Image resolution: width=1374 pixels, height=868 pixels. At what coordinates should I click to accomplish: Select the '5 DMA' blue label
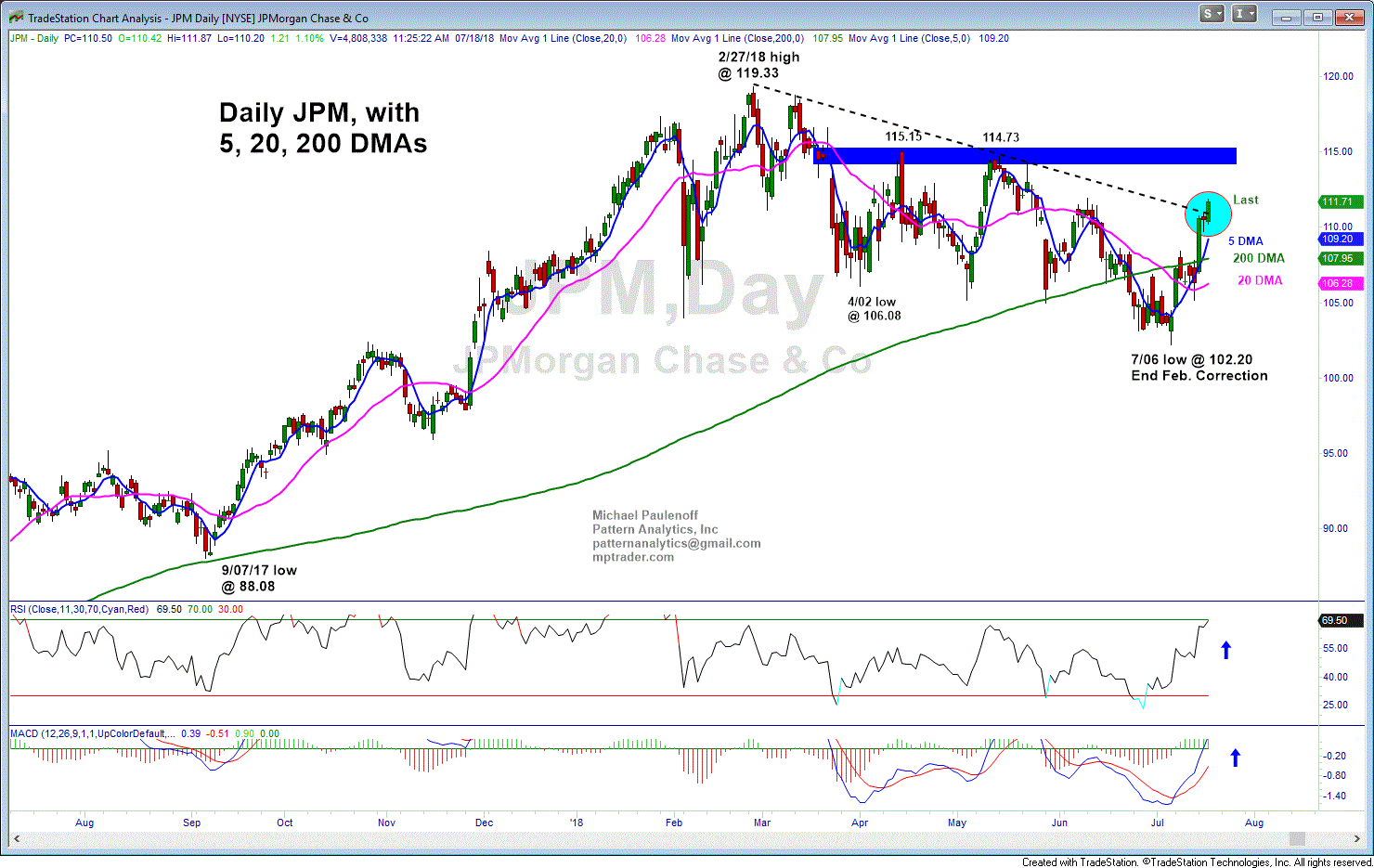[x=1246, y=240]
